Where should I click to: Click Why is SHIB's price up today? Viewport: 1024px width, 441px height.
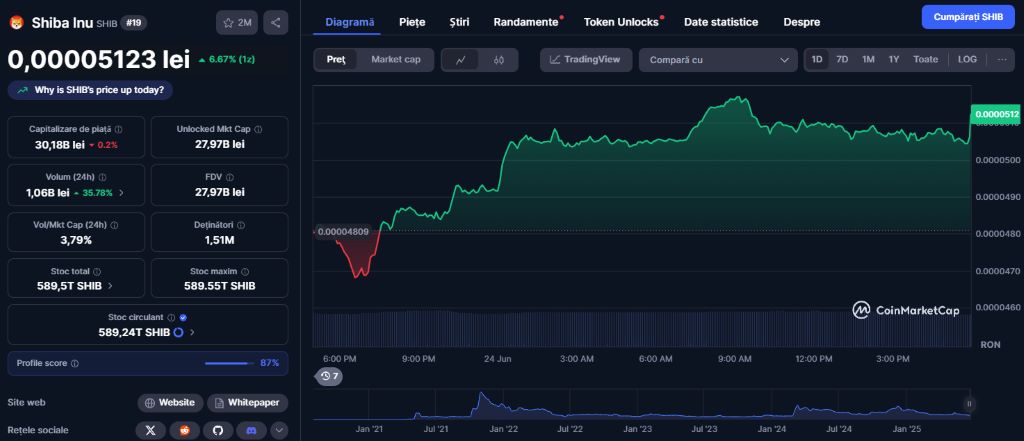[90, 90]
